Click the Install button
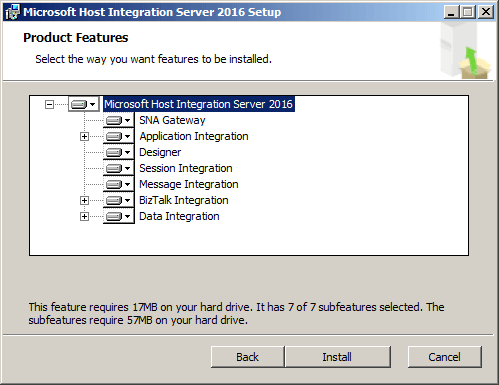The width and height of the screenshot is (499, 385). pyautogui.click(x=337, y=357)
